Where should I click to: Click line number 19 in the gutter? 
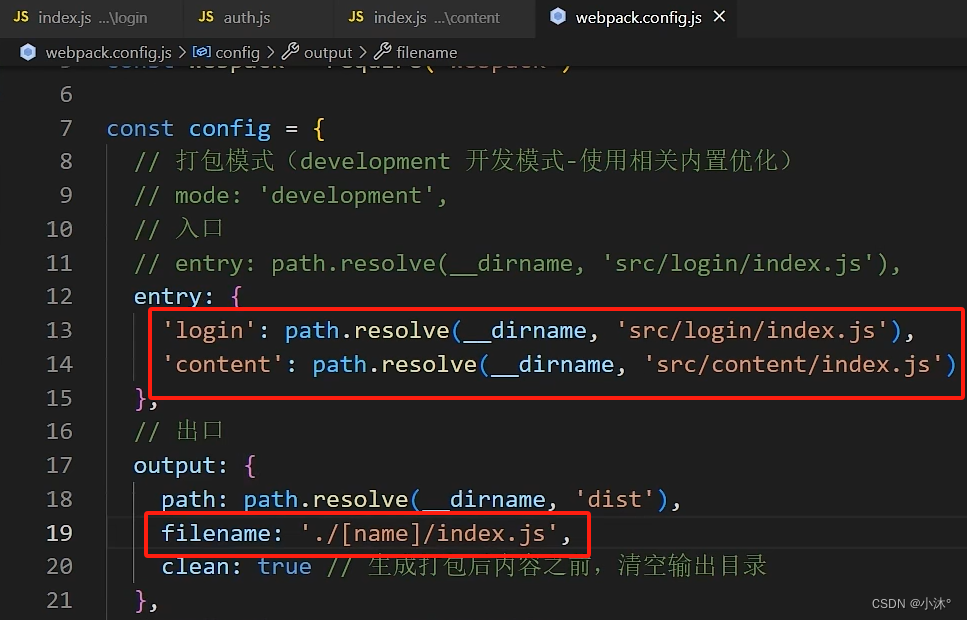60,533
